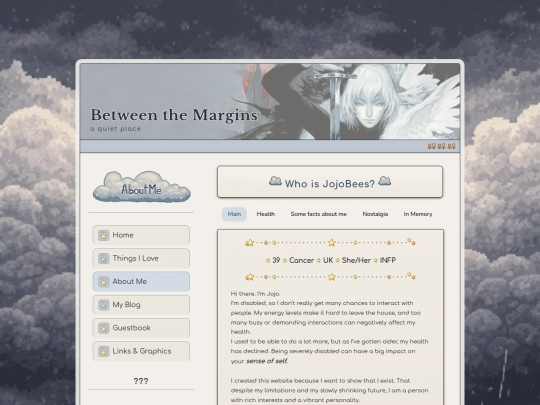Click the '39' age text

point(276,260)
